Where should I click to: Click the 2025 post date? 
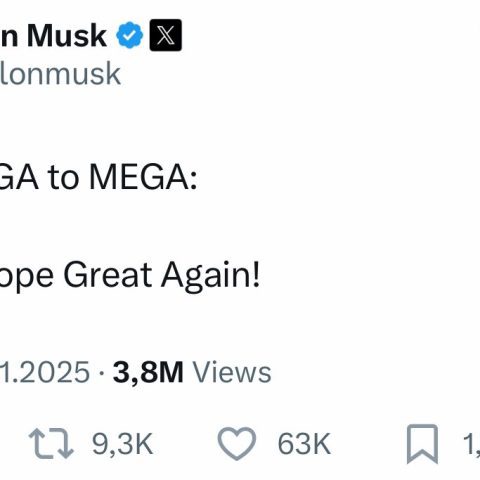tap(45, 372)
